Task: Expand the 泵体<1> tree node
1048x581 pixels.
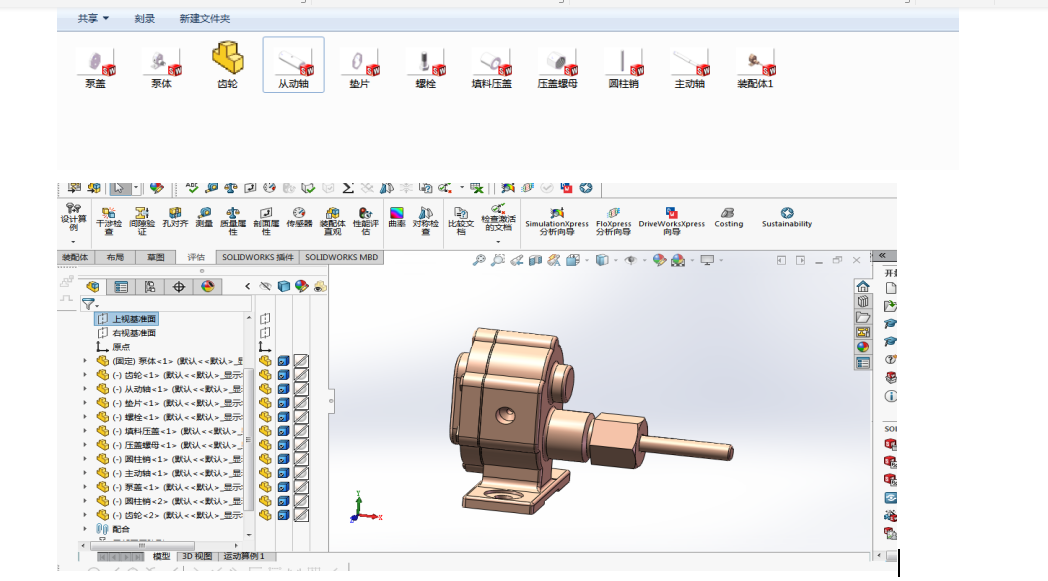Action: tap(85, 361)
